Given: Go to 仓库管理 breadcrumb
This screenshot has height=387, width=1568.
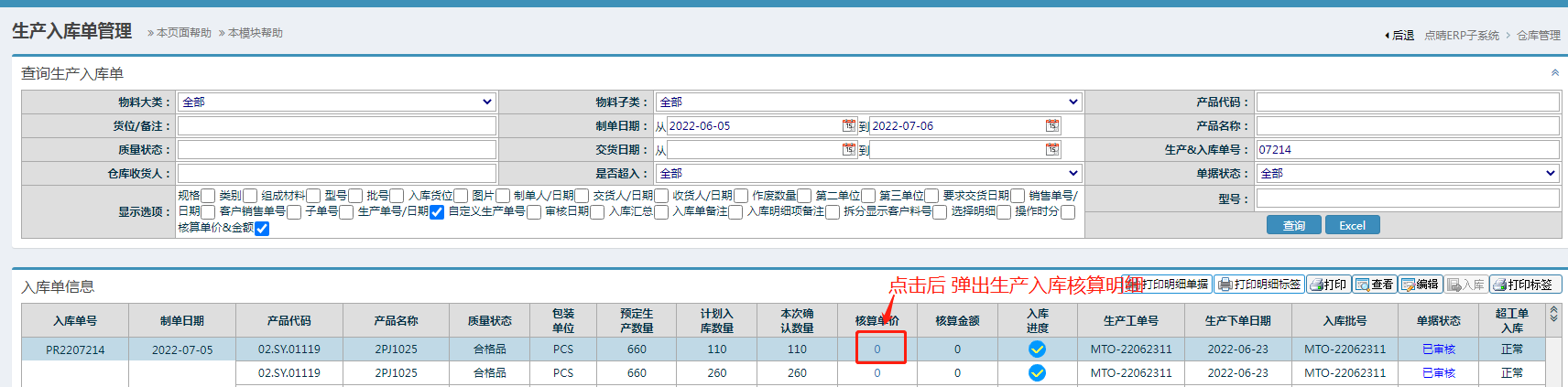Looking at the screenshot, I should pos(1539,36).
